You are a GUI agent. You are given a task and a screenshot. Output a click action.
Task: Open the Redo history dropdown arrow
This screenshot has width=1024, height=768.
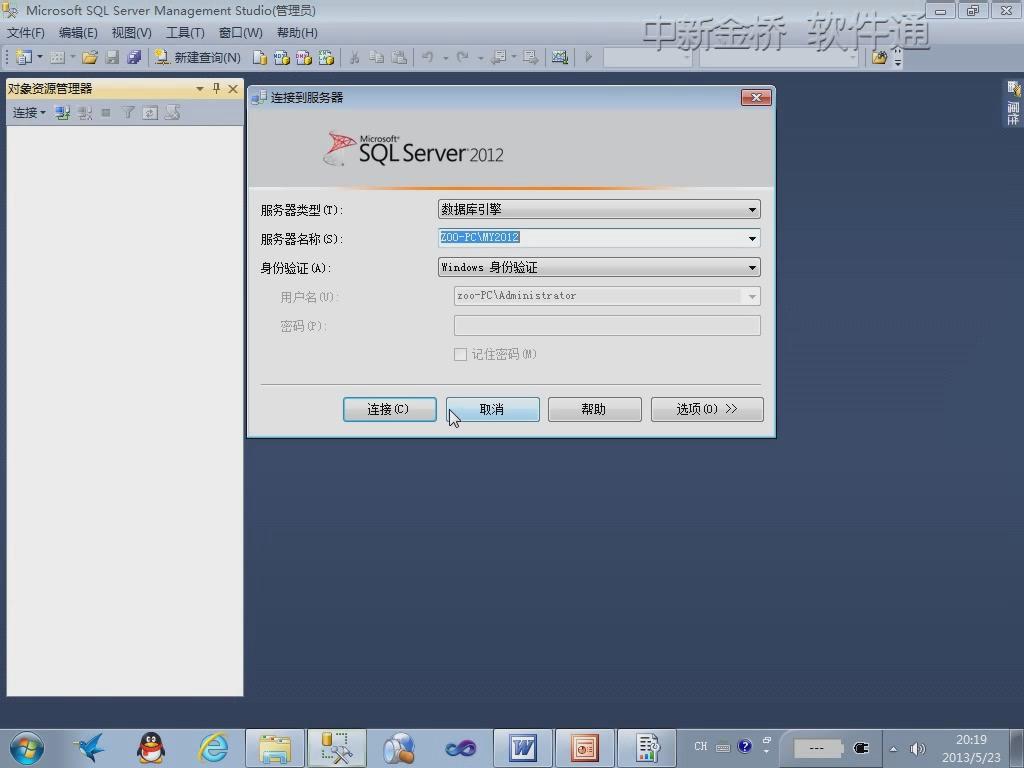480,57
